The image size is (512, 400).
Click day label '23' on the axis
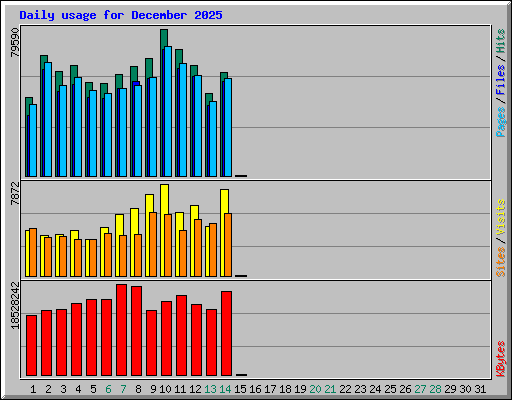click(360, 389)
